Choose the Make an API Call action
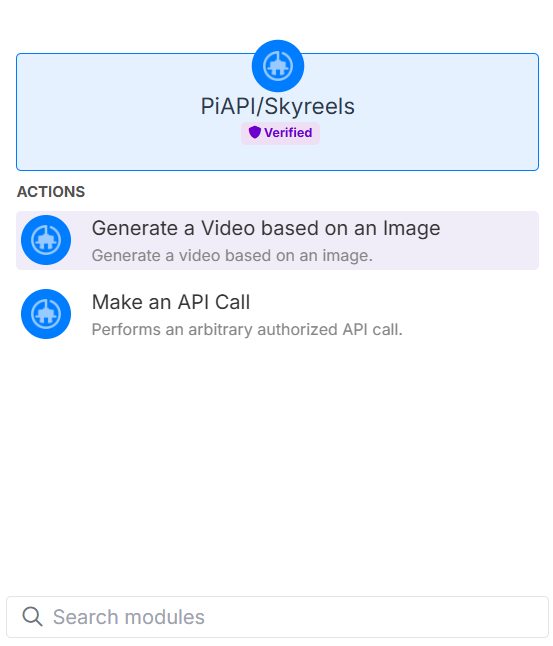 point(277,314)
